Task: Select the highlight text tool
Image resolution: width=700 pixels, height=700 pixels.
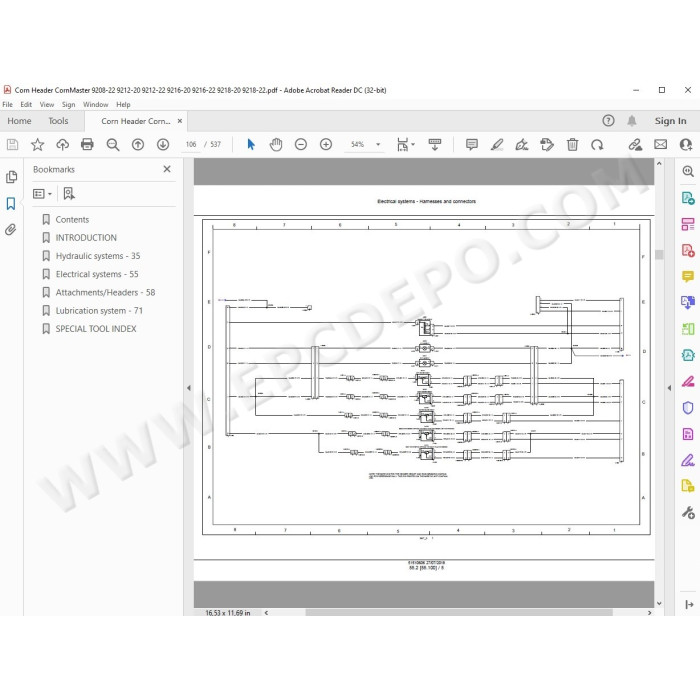Action: tap(497, 144)
